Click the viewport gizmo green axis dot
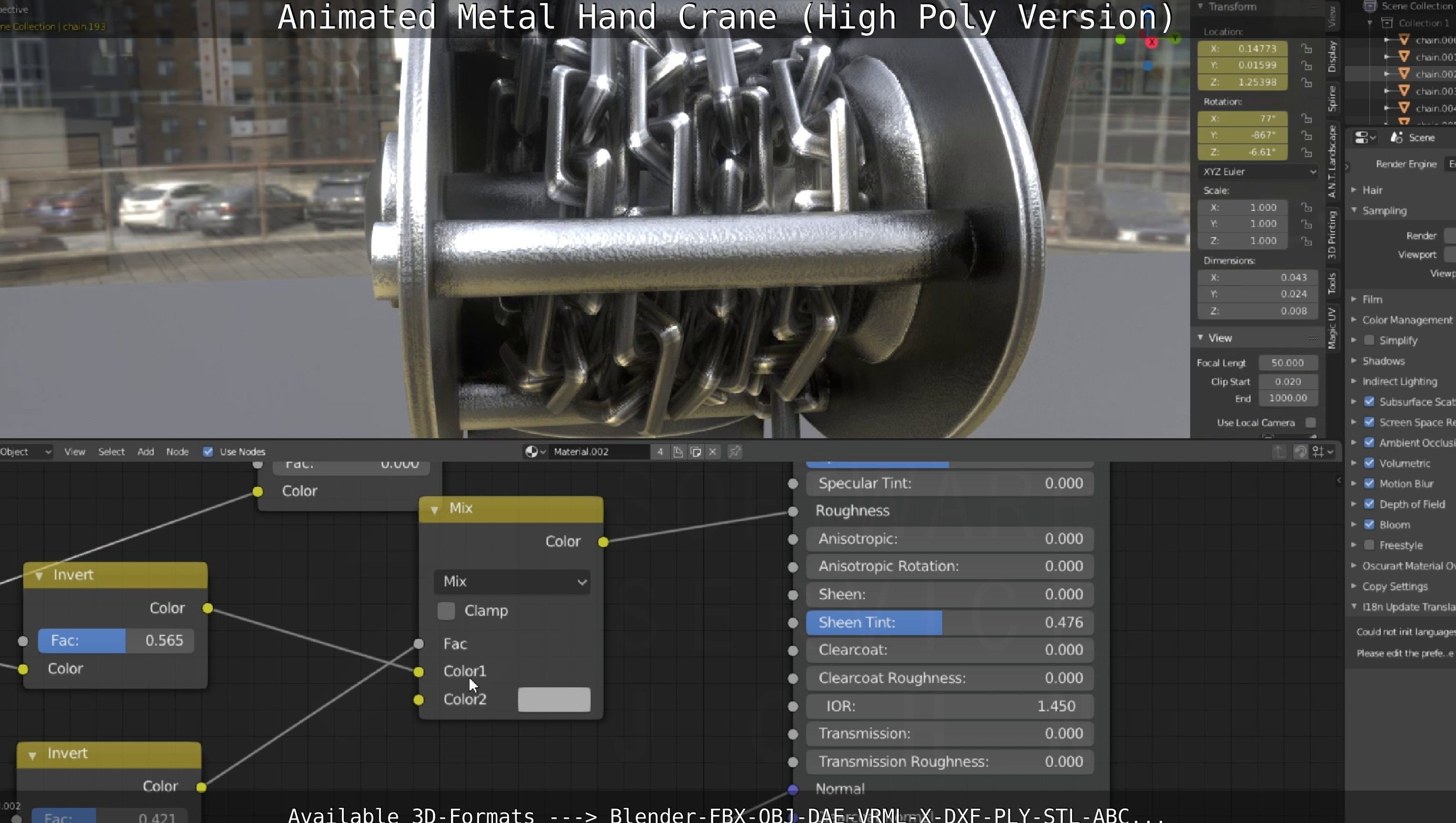Screen dimensions: 1456x823 click(x=1120, y=40)
